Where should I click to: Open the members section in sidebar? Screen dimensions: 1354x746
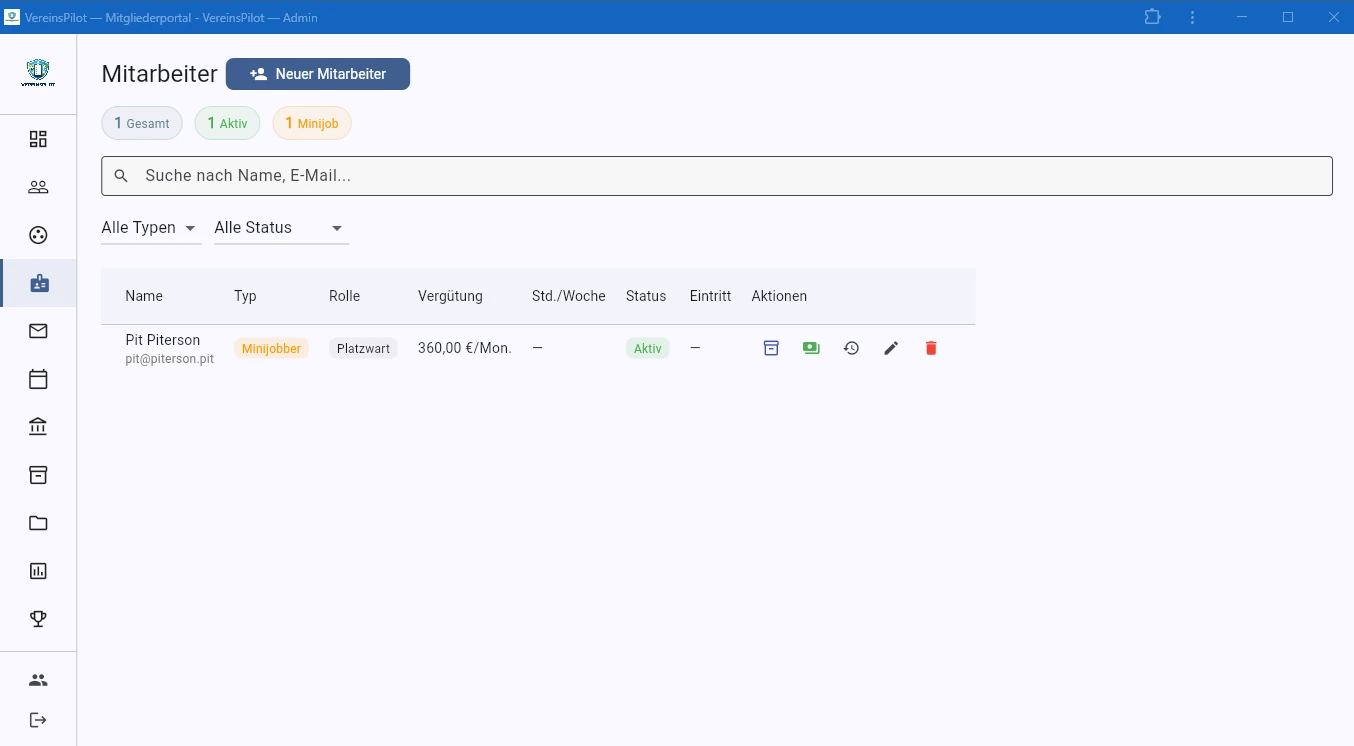tap(38, 187)
